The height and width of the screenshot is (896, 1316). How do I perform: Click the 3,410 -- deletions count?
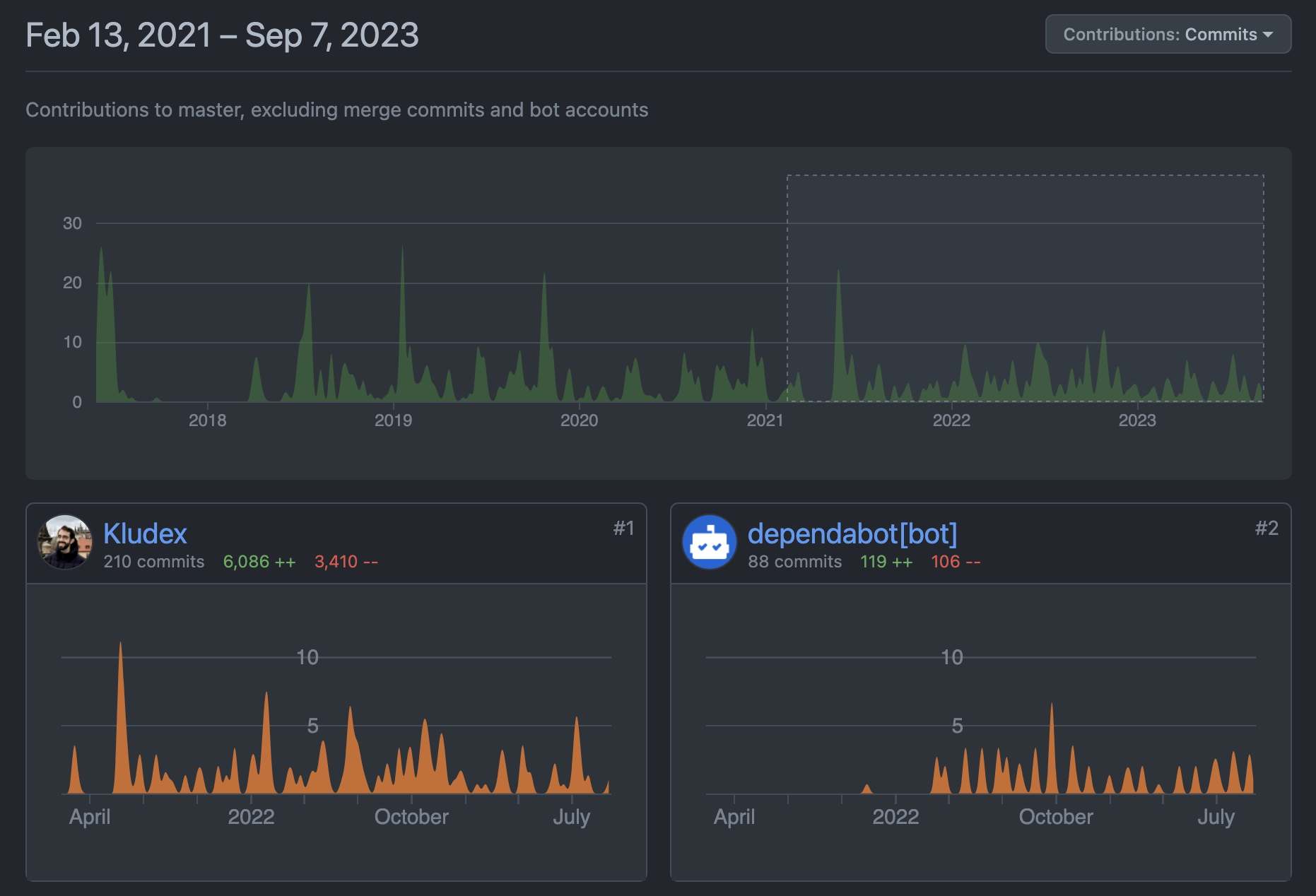tap(346, 562)
